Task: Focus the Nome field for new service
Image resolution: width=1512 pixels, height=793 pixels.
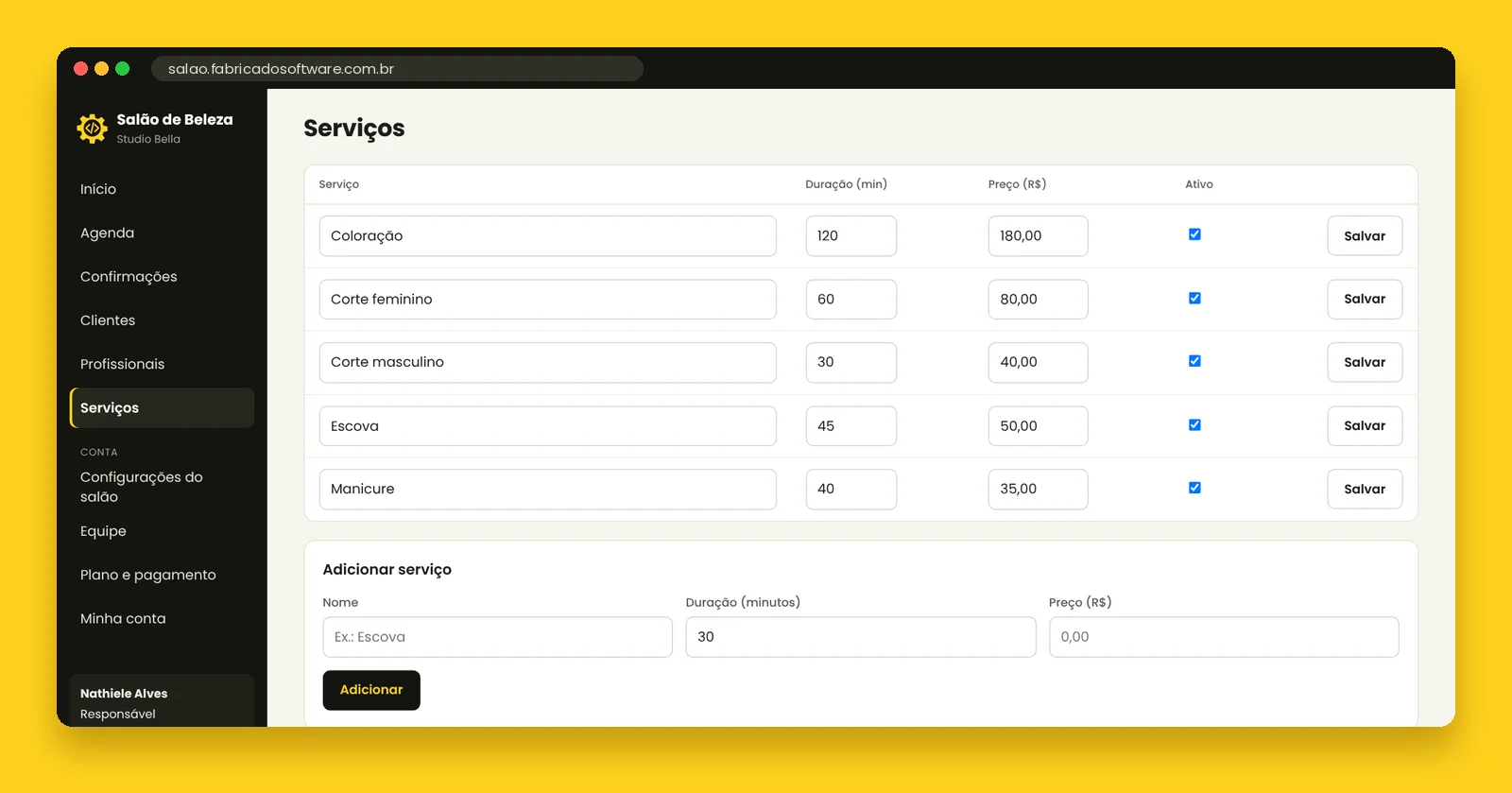Action: tap(497, 637)
